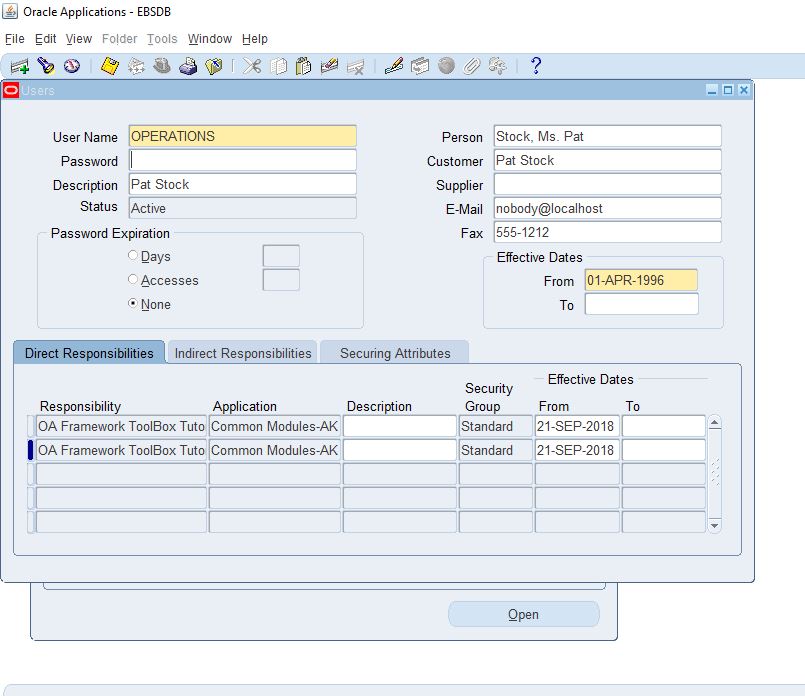Click the New record toolbar icon
Screen dimensions: 805x696
click(x=22, y=65)
